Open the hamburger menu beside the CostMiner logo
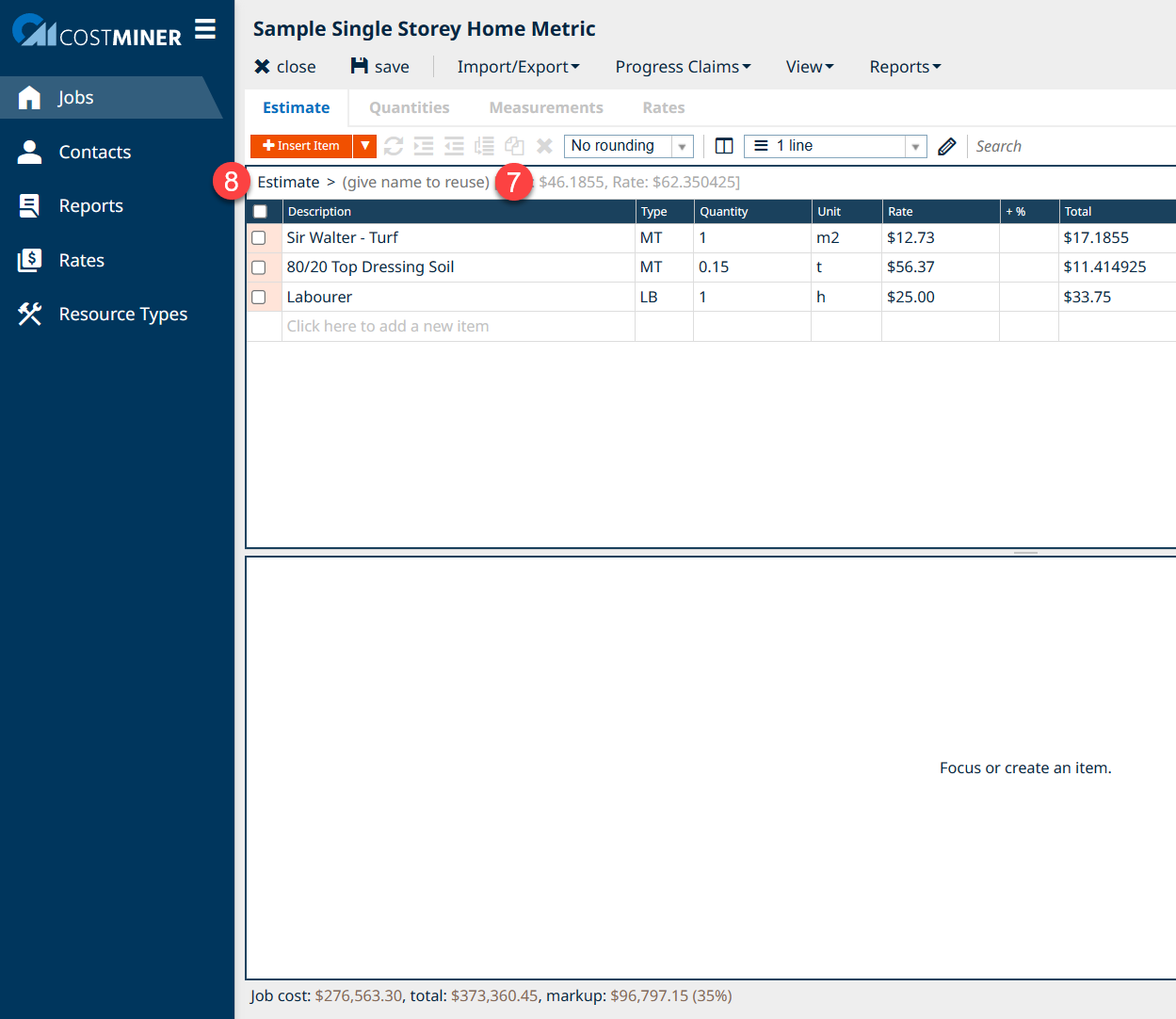Image resolution: width=1176 pixels, height=1019 pixels. (x=205, y=29)
